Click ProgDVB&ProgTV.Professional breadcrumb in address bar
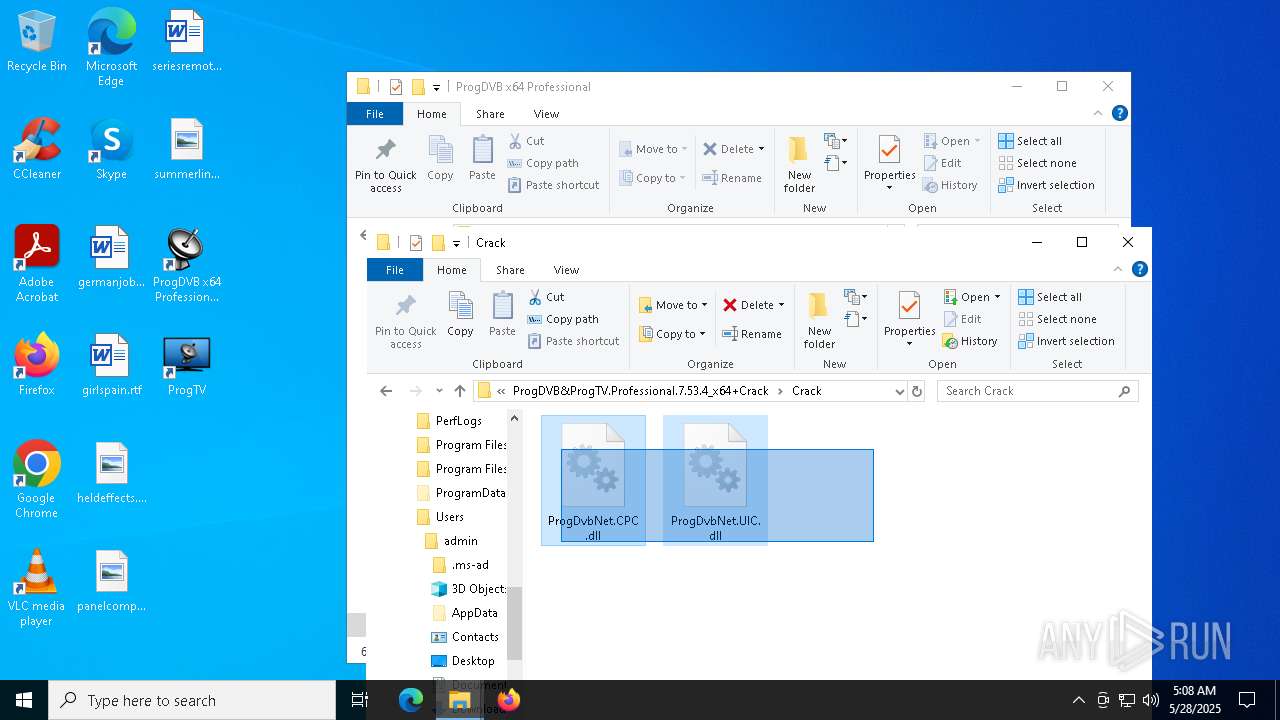 pyautogui.click(x=641, y=391)
